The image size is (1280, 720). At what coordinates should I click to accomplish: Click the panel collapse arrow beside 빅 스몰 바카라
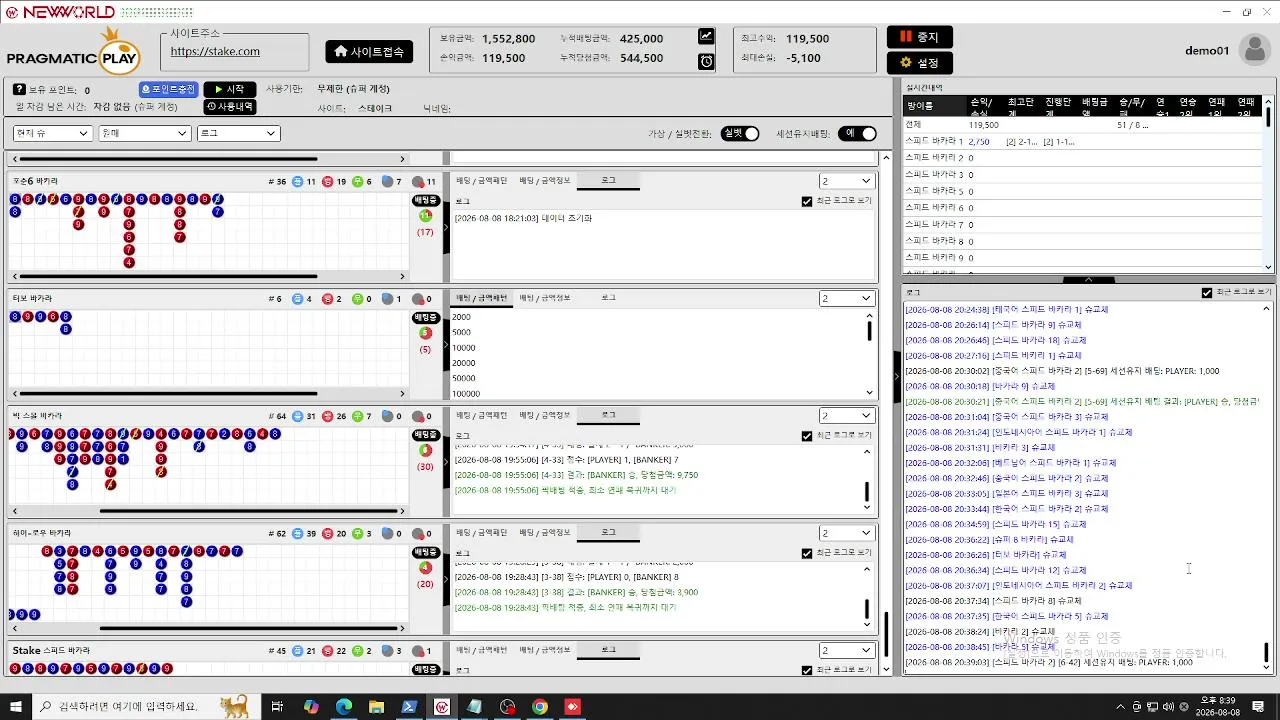(x=446, y=462)
